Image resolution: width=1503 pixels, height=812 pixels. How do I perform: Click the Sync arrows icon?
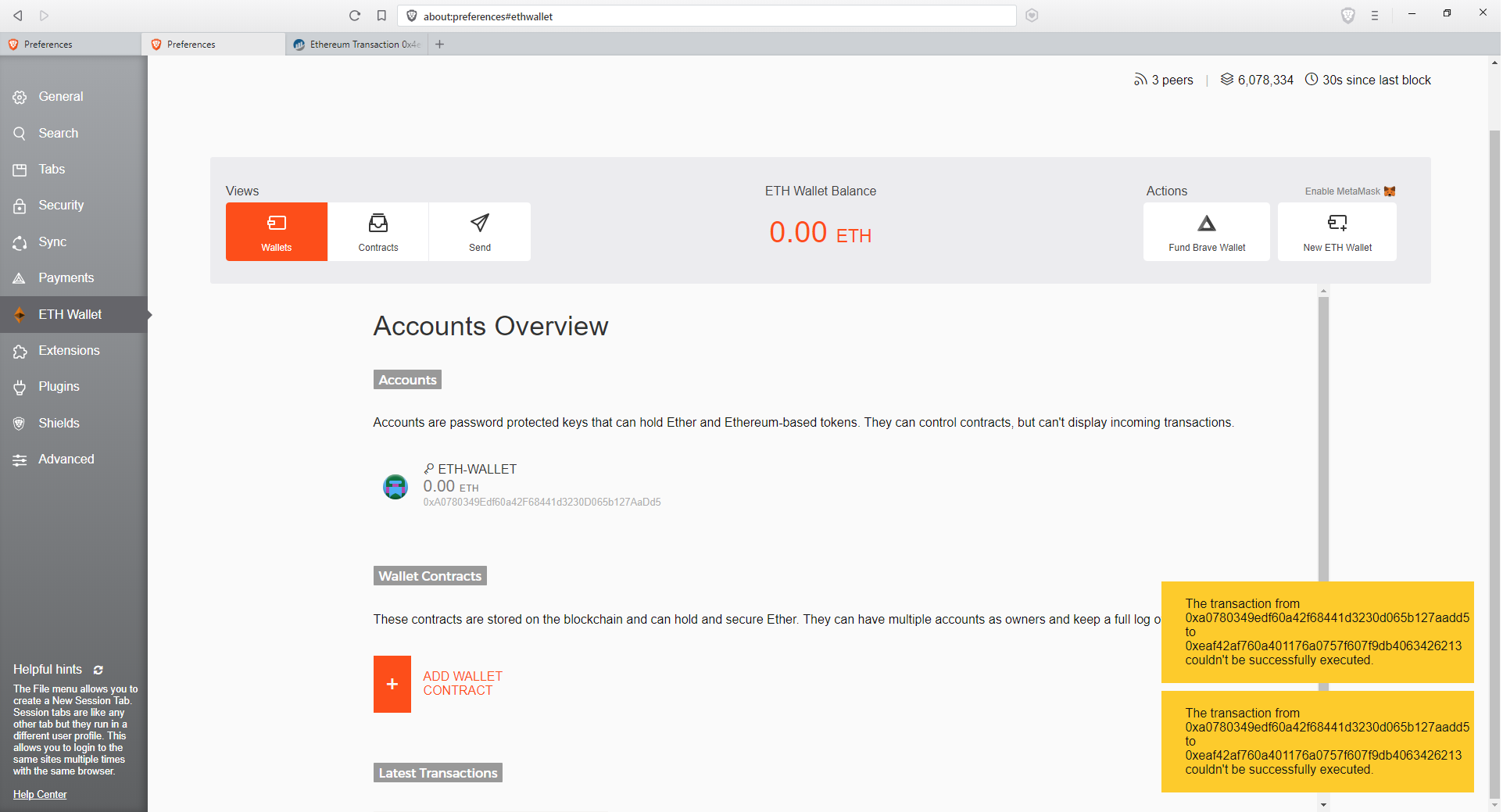pyautogui.click(x=20, y=242)
